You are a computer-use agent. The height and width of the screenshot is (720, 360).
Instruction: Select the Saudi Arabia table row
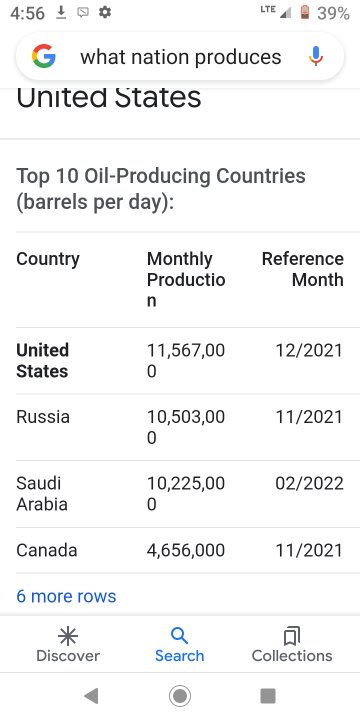(180, 494)
